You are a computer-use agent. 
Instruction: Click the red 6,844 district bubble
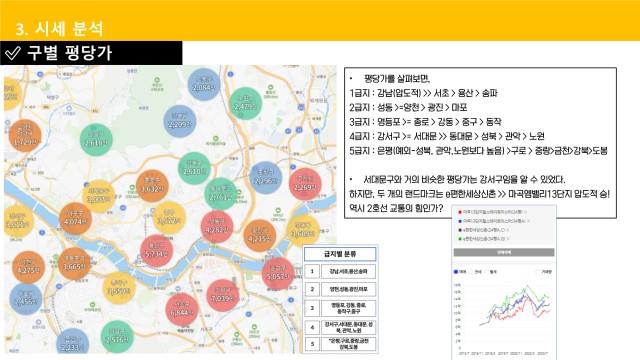pyautogui.click(x=182, y=309)
